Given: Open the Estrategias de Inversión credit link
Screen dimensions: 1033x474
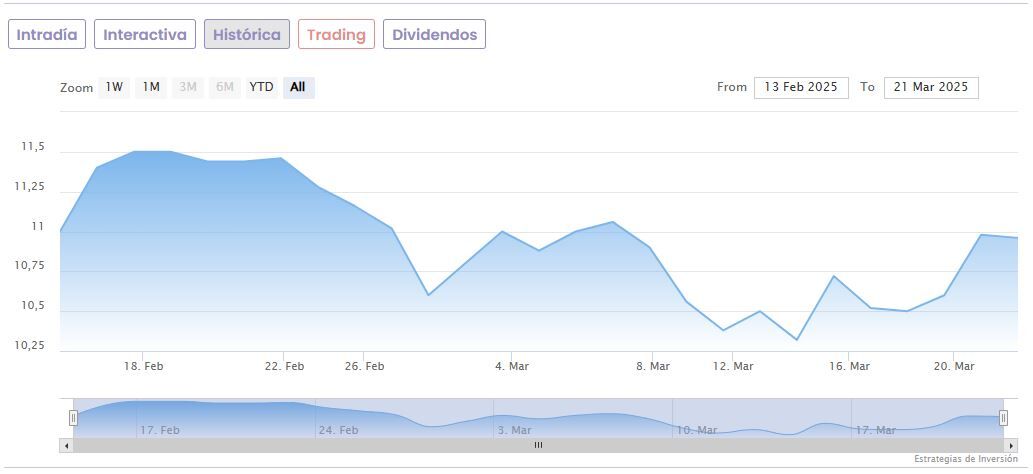Looking at the screenshot, I should tap(965, 459).
